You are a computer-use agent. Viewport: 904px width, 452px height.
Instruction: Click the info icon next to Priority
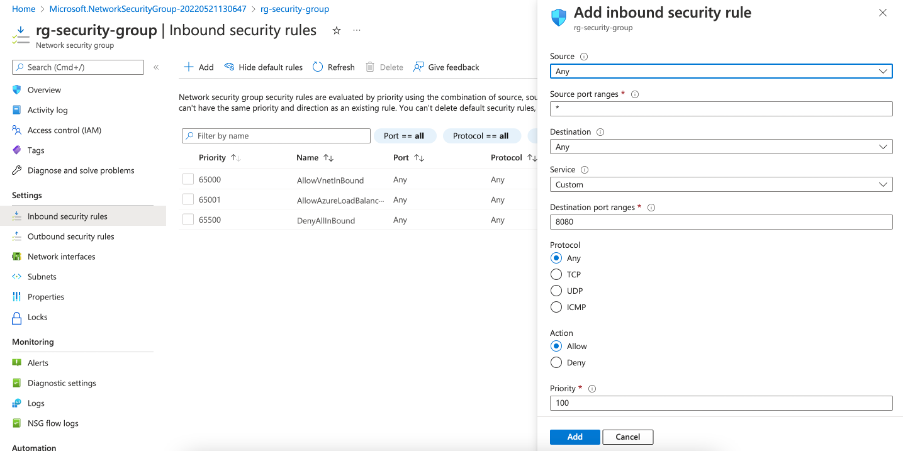point(592,389)
